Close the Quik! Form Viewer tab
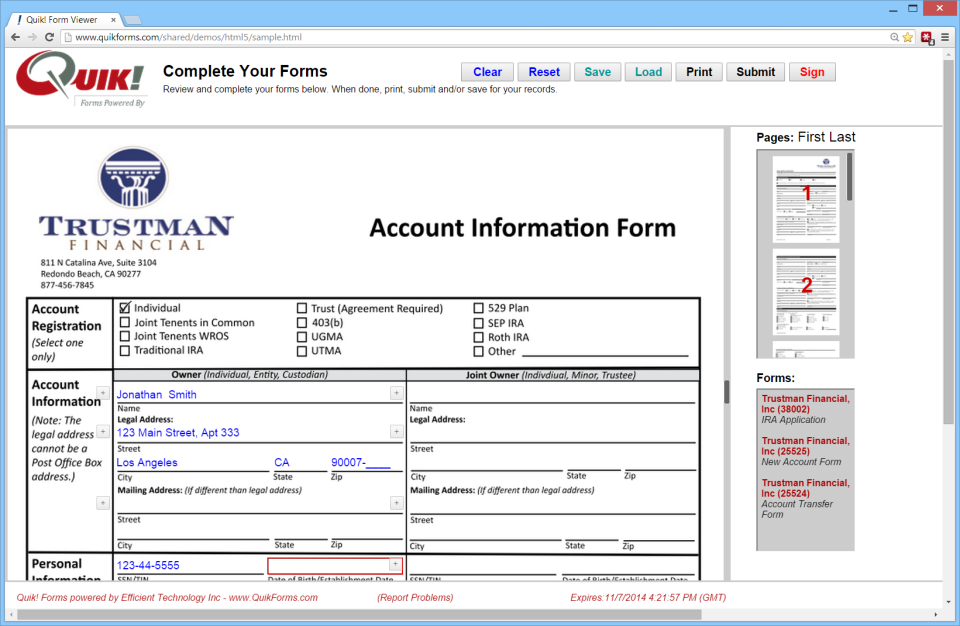 click(x=113, y=20)
